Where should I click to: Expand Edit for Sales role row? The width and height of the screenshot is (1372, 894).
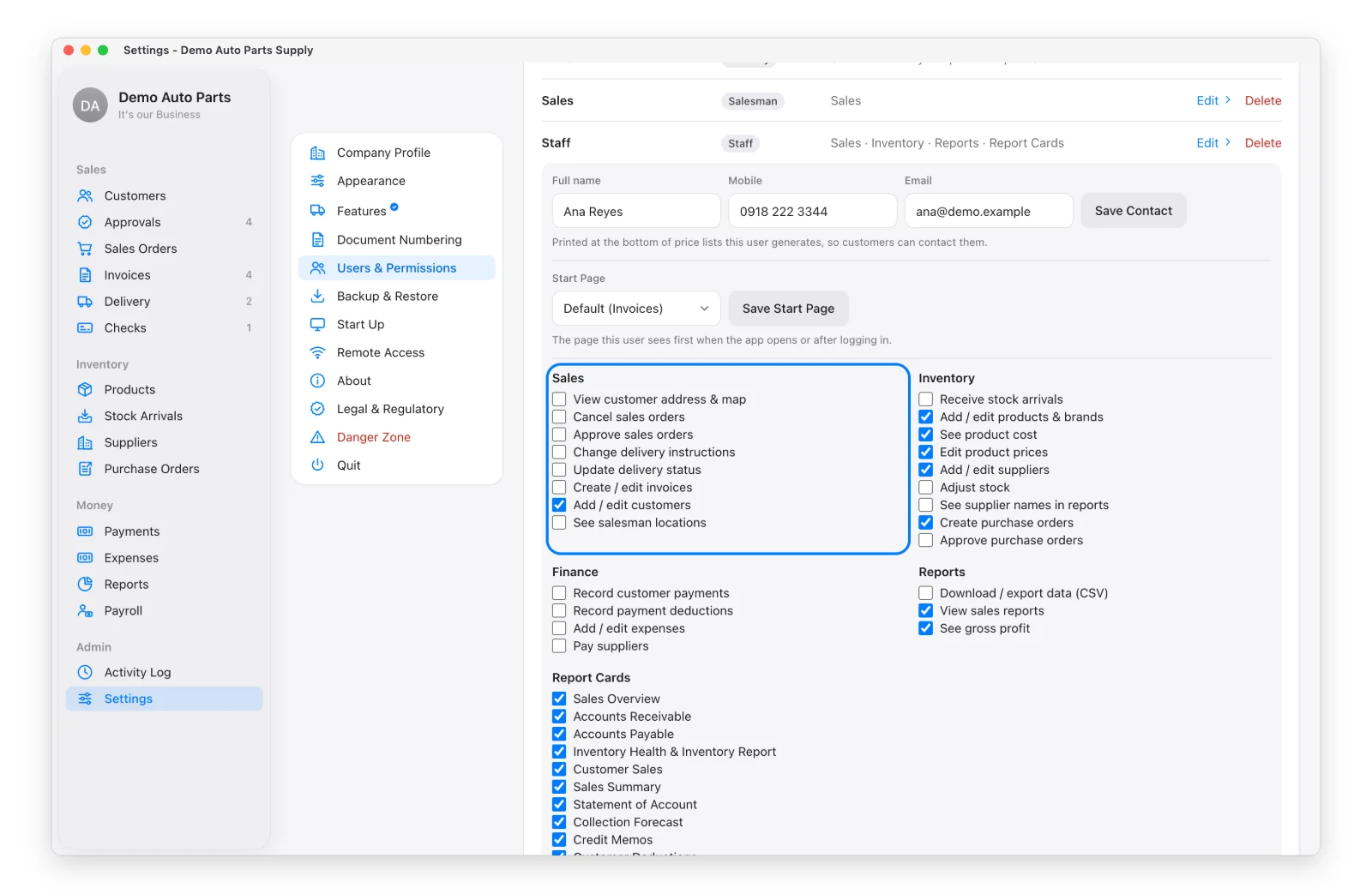[1213, 100]
